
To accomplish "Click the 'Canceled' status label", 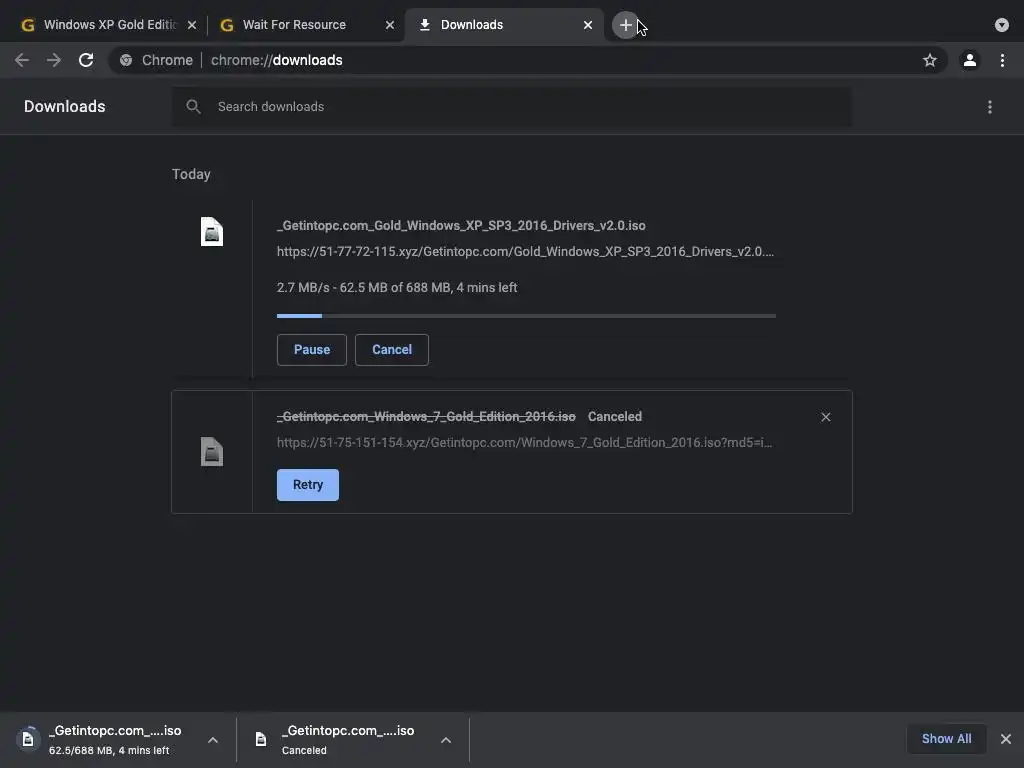I will [615, 417].
